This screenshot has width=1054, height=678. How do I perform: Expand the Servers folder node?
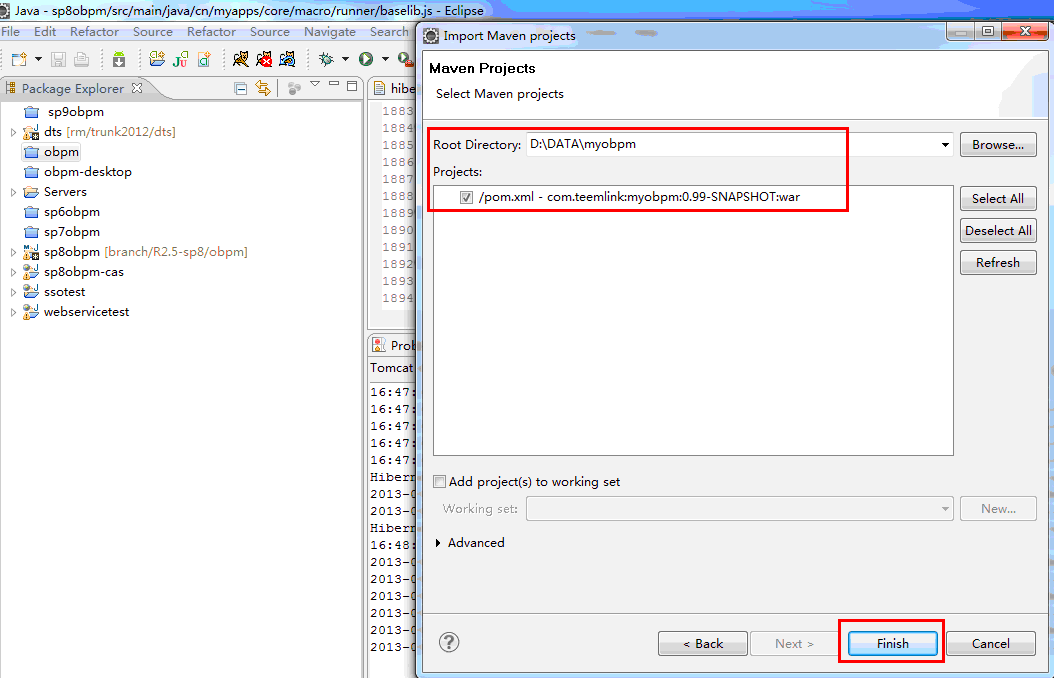click(13, 192)
